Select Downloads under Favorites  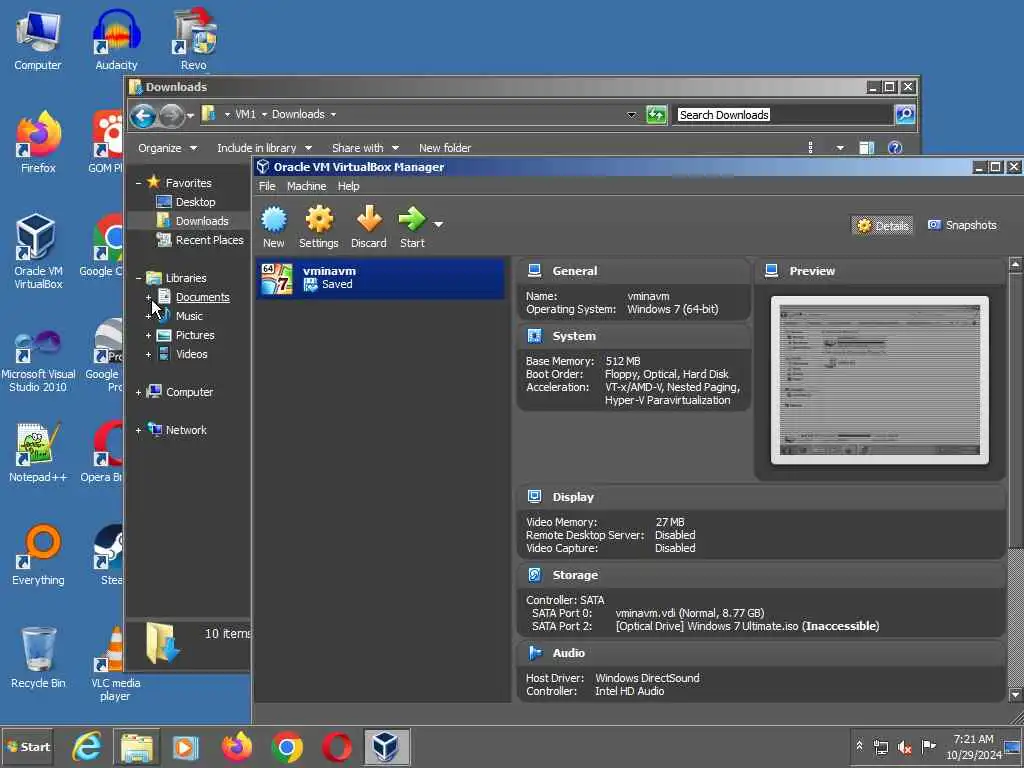[202, 221]
